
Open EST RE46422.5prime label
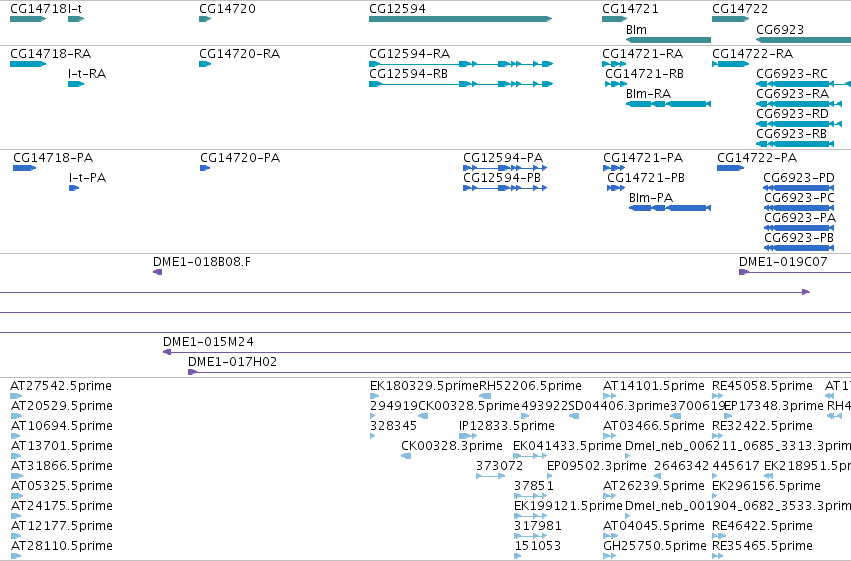coord(763,526)
